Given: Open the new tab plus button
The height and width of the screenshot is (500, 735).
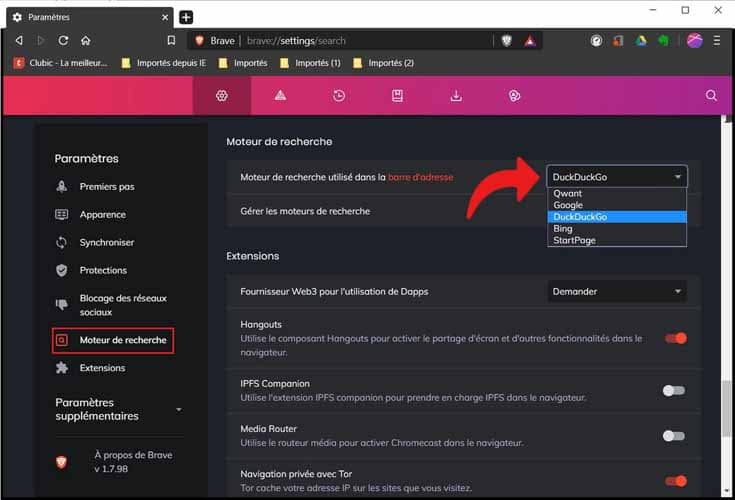Looking at the screenshot, I should (186, 17).
